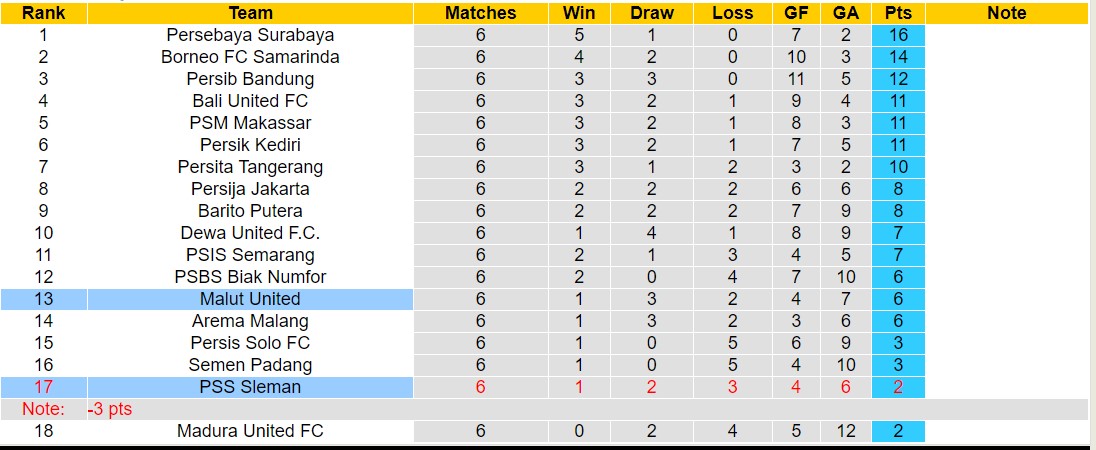Select the Loss column header
This screenshot has height=450, width=1096.
point(733,13)
